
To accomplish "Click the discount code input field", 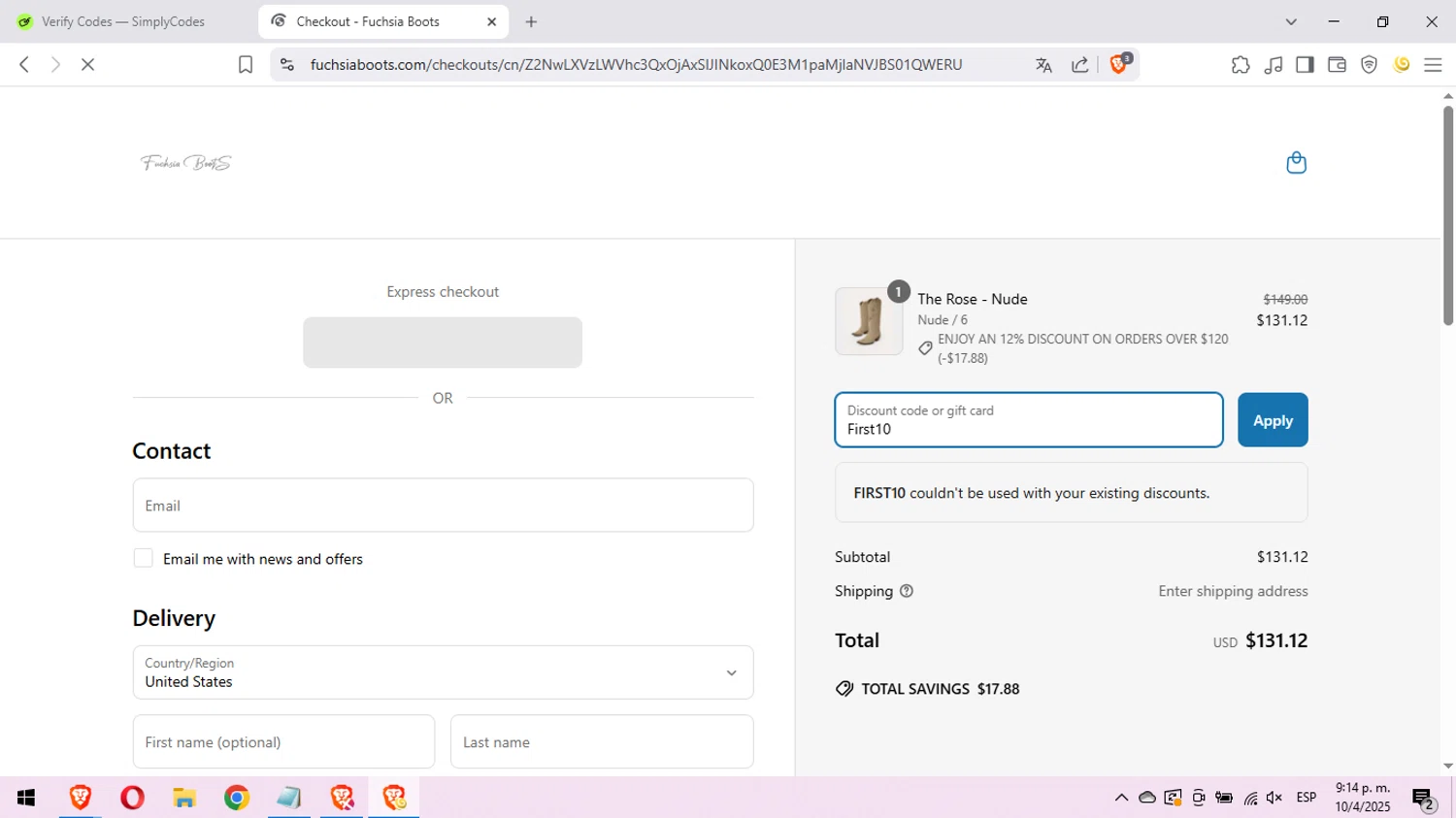I will click(1029, 420).
